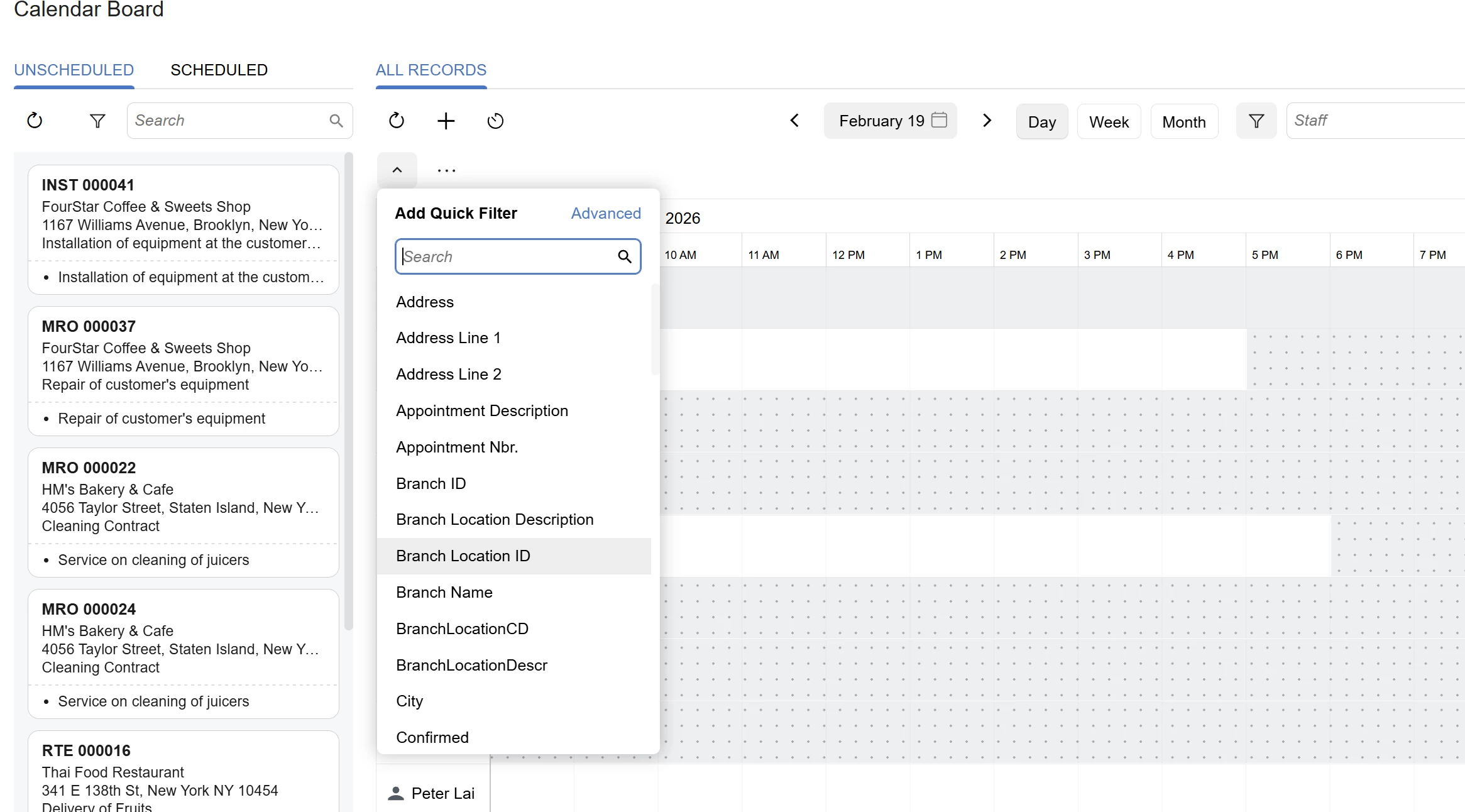The width and height of the screenshot is (1465, 812).
Task: Click magnifier in quick filter search
Action: point(624,256)
